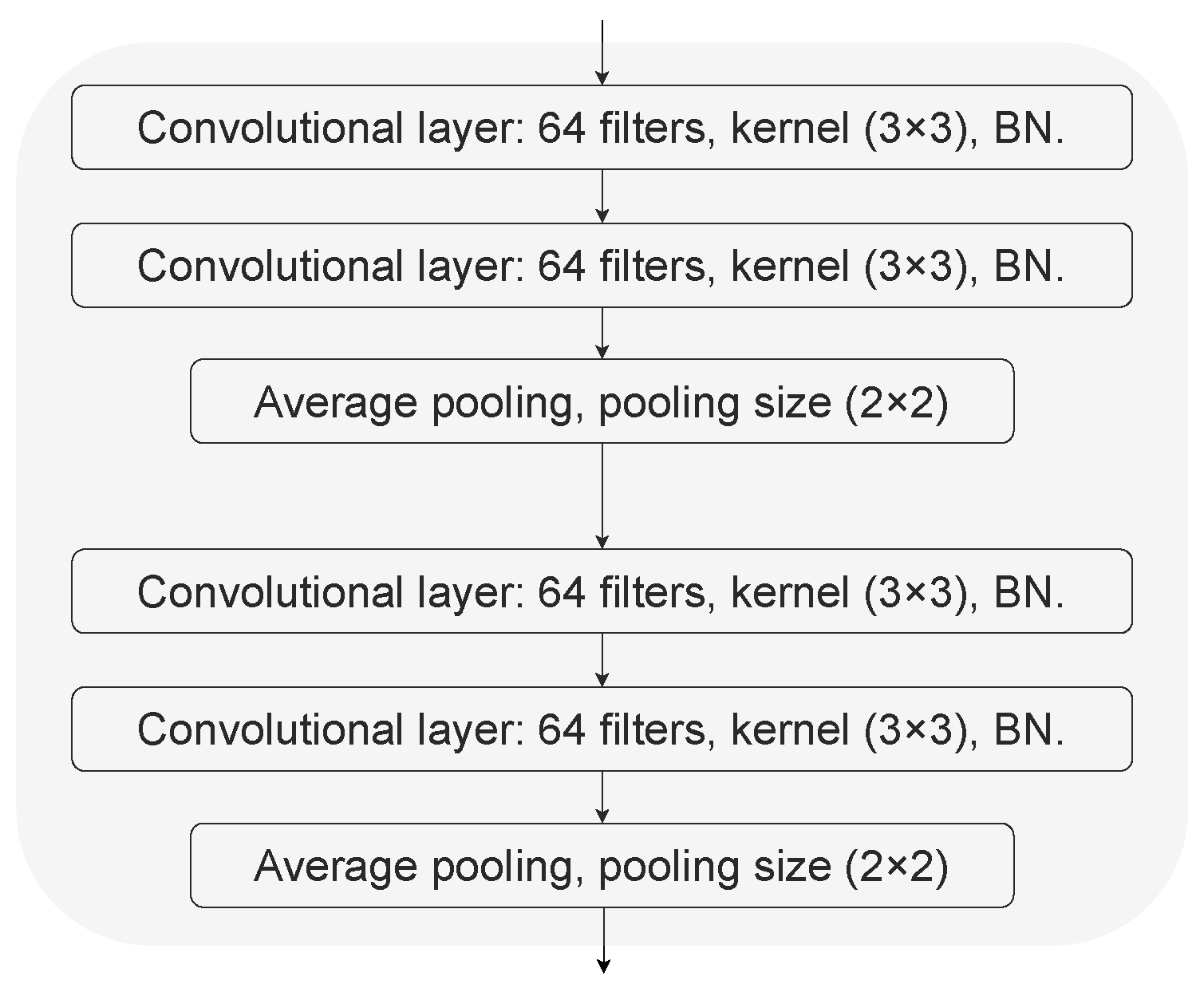Click "BN." text in the topmost box
The width and height of the screenshot is (1204, 988).
pyautogui.click(x=1028, y=128)
